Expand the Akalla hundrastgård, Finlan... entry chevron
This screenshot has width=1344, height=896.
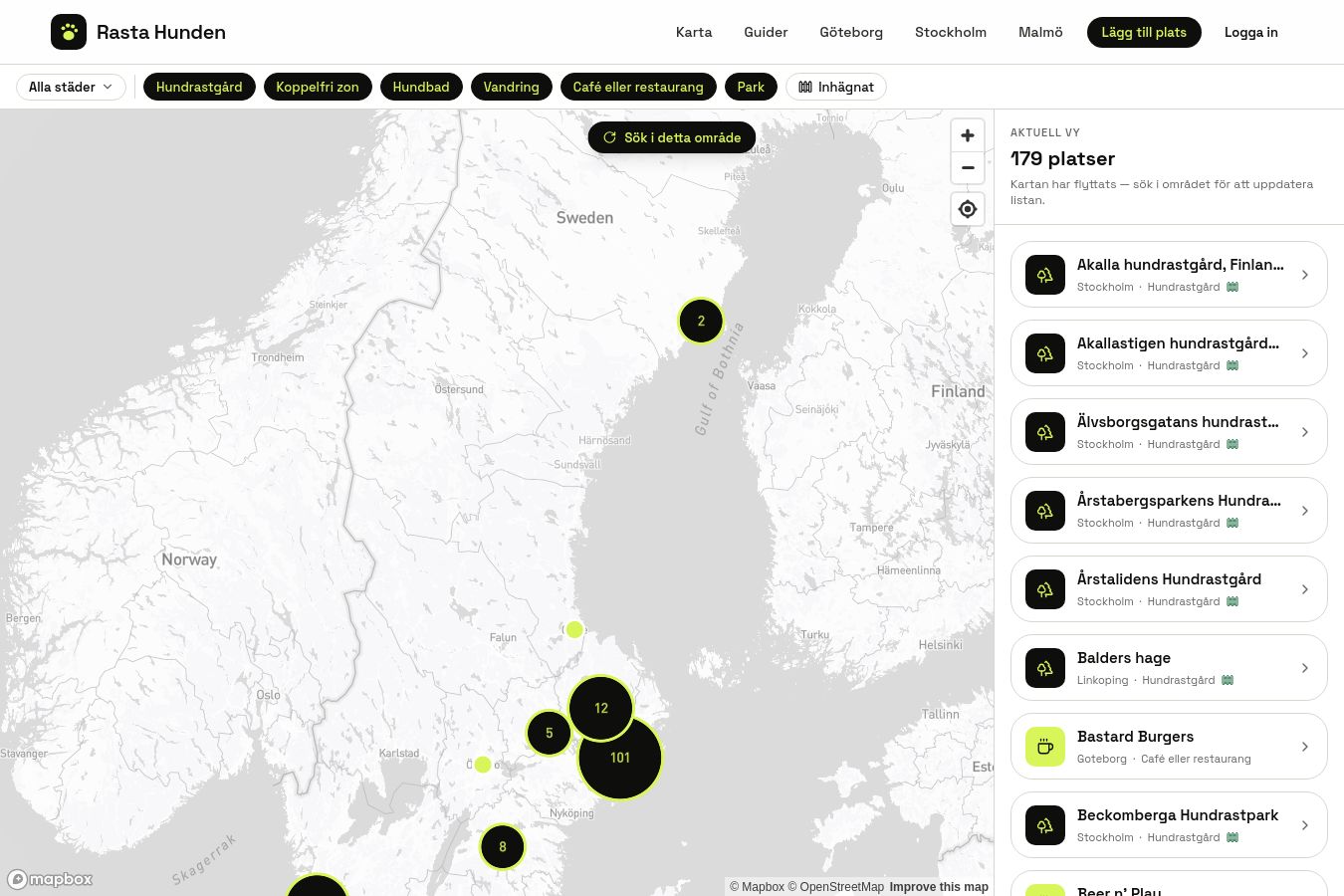pyautogui.click(x=1305, y=275)
